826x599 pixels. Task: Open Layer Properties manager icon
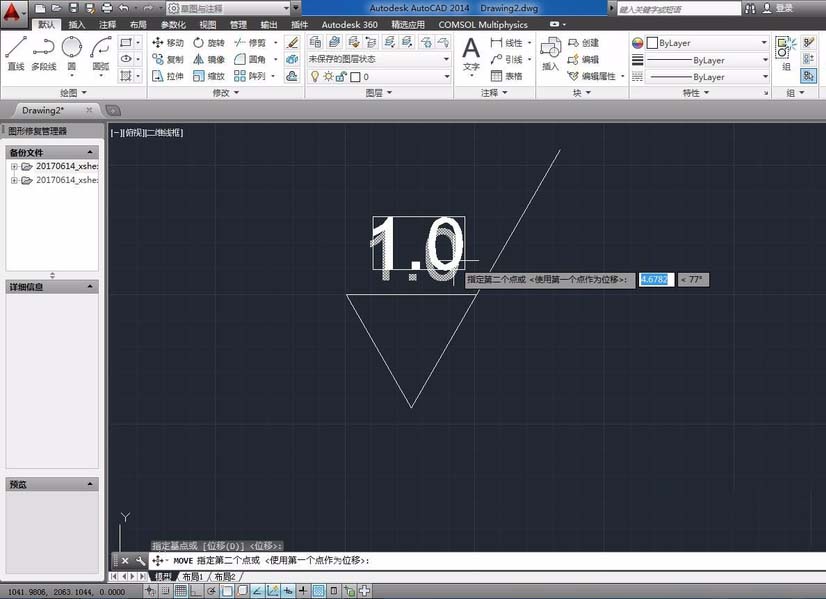(315, 42)
